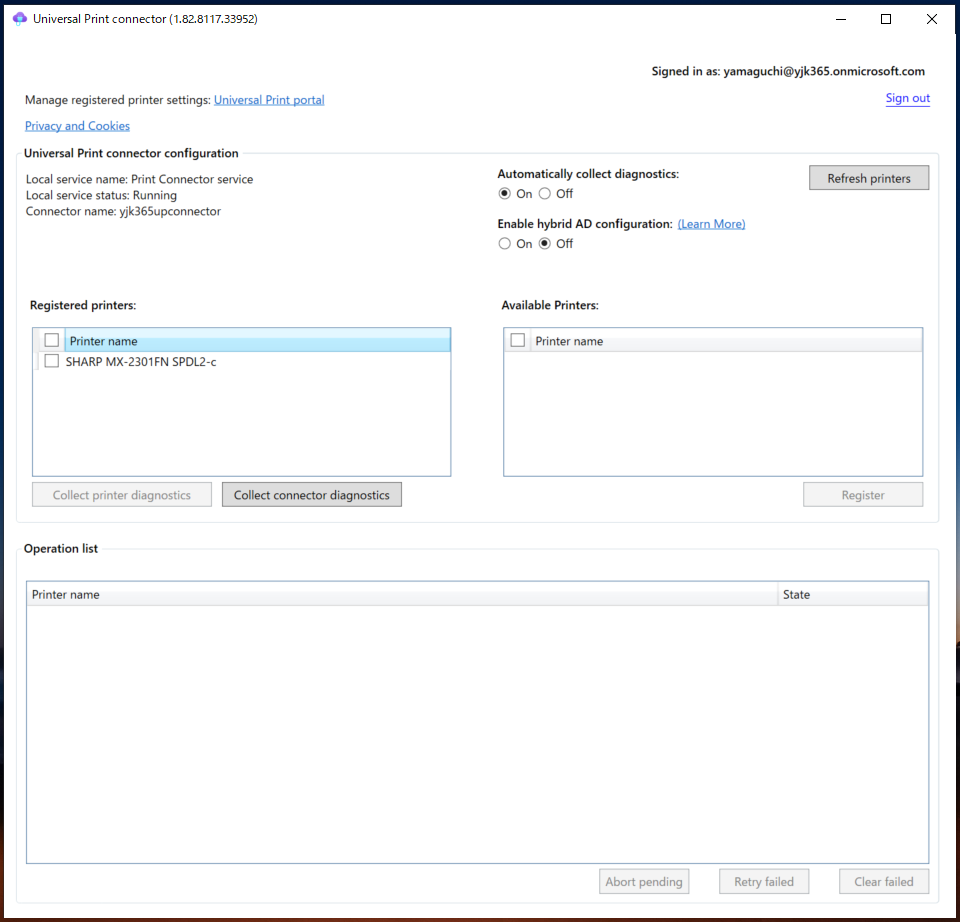Click the Sign out link

click(x=907, y=98)
